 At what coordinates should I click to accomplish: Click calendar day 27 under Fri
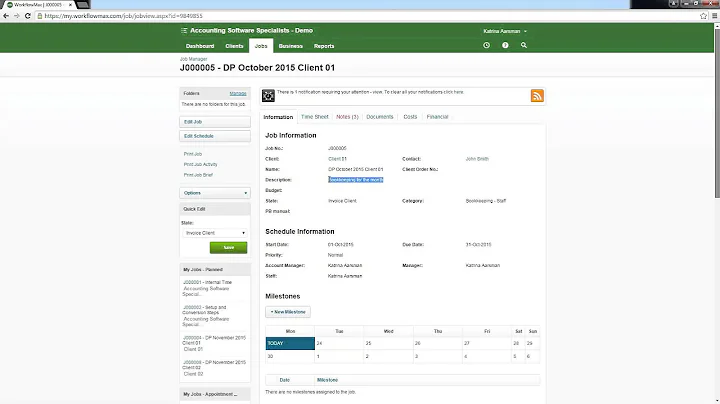tap(487, 343)
